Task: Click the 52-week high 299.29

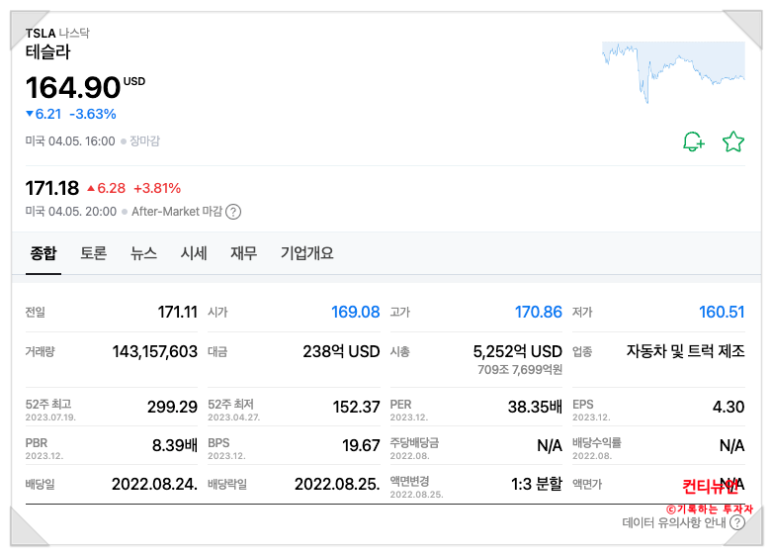Action: [173, 407]
